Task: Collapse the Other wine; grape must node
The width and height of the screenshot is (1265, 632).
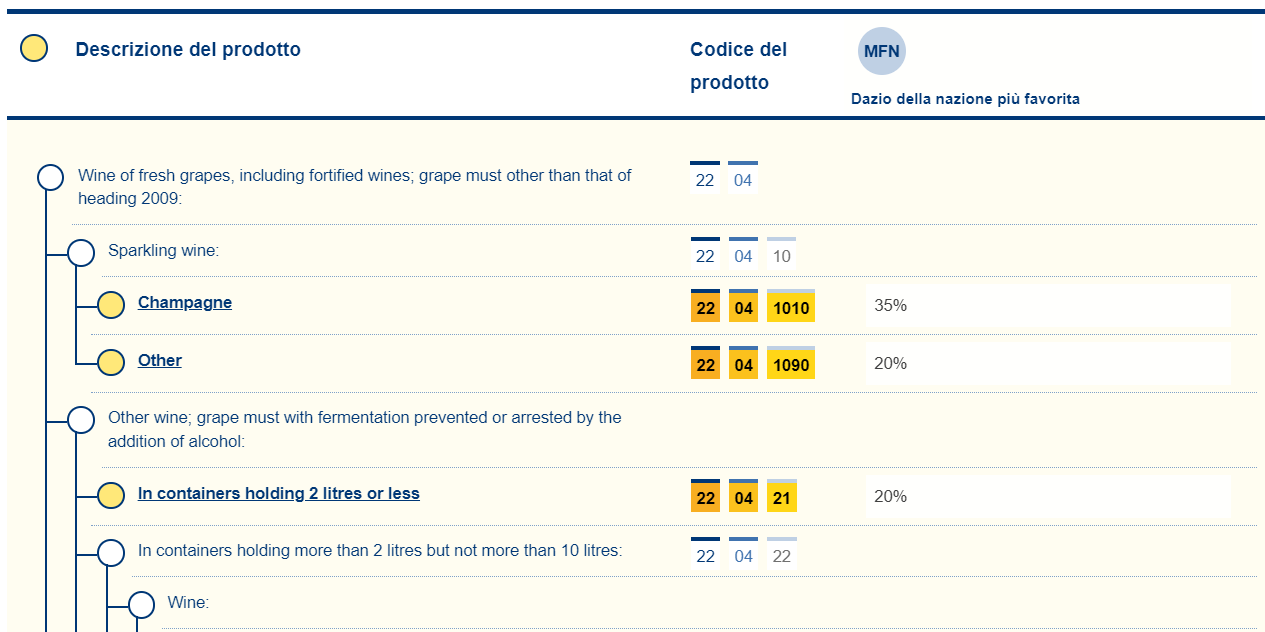Action: pos(81,419)
